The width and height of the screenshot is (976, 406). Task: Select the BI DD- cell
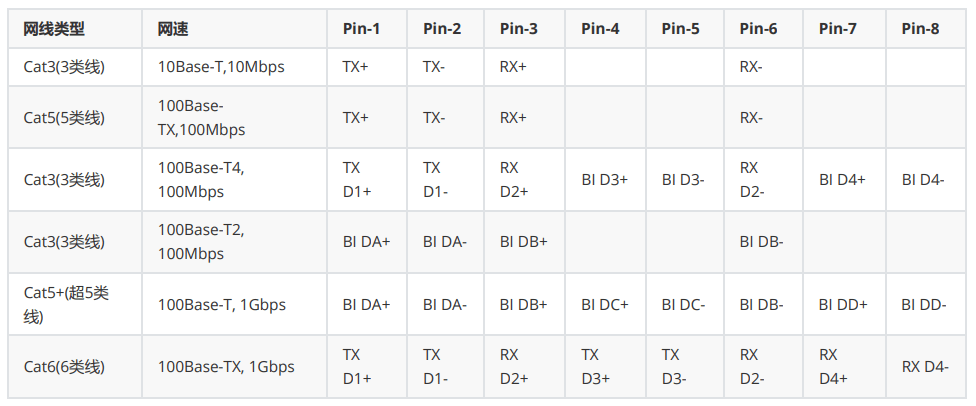pyautogui.click(x=926, y=304)
